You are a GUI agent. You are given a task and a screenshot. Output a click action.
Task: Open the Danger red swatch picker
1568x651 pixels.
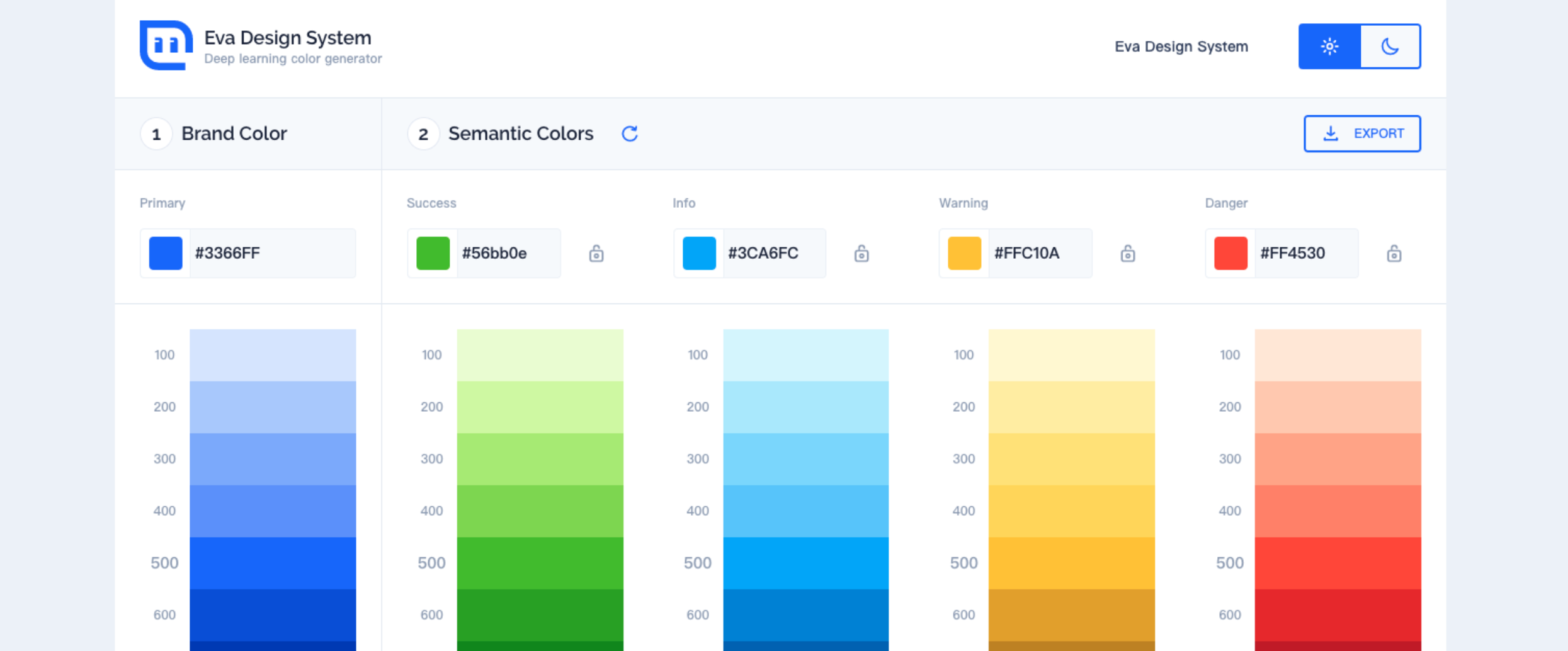pyautogui.click(x=1230, y=253)
